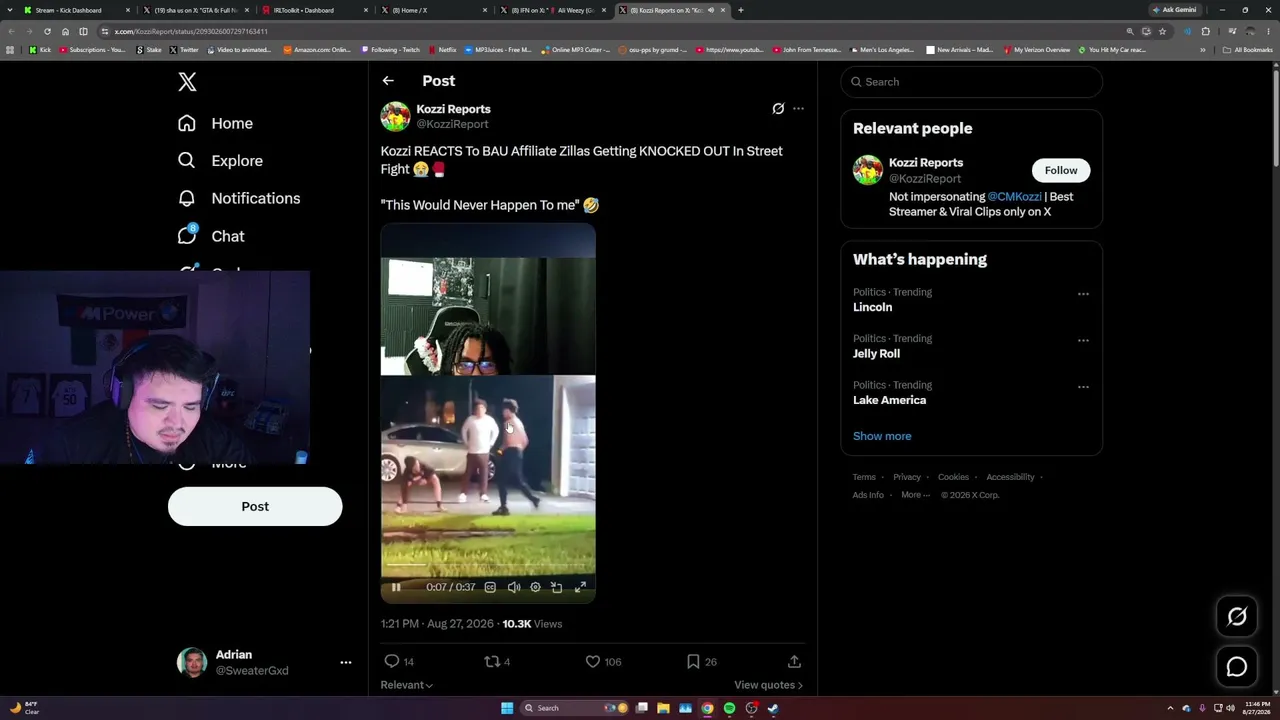Screen dimensions: 1280x720
Task: Open the Terms footer link
Action: (864, 477)
